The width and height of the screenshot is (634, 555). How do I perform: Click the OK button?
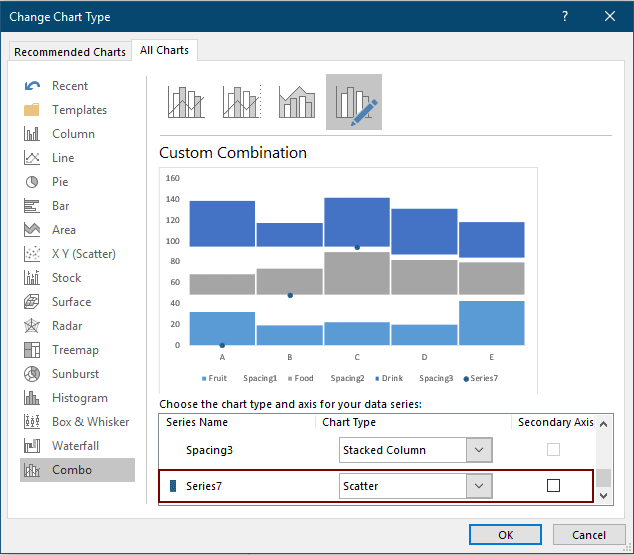click(505, 535)
